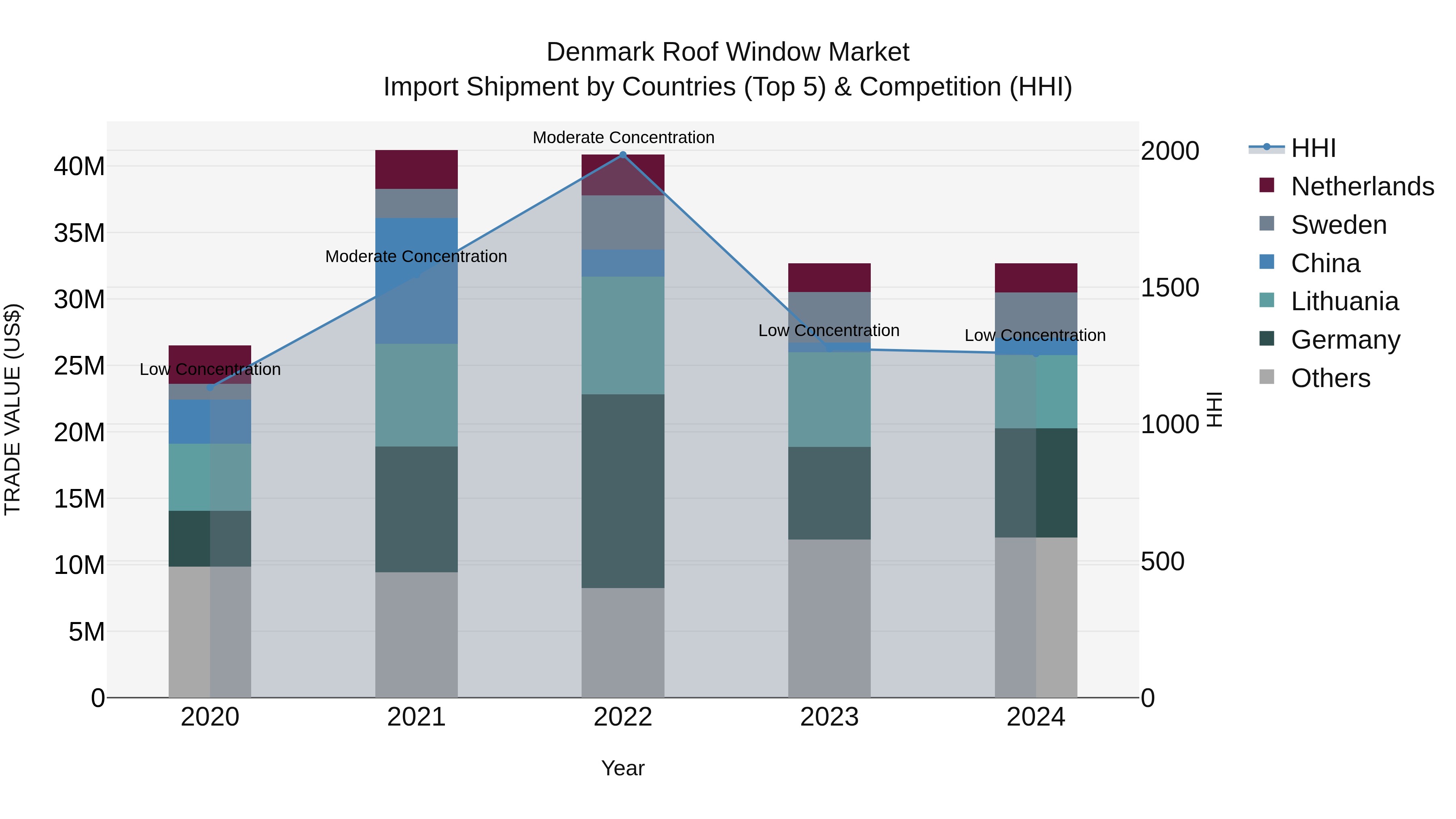Click the 2023 x-axis label
This screenshot has height=819, width=1456.
[x=829, y=717]
